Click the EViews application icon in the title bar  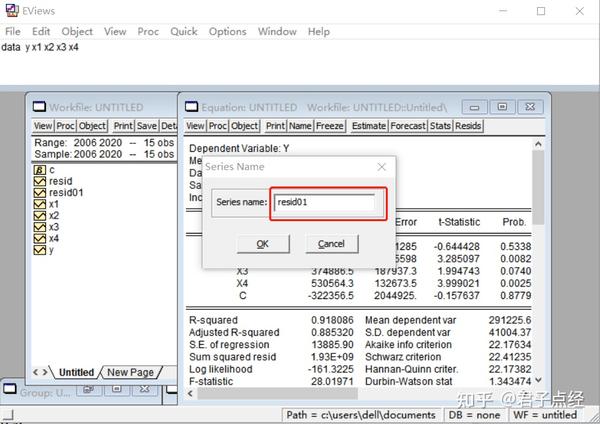(x=12, y=10)
